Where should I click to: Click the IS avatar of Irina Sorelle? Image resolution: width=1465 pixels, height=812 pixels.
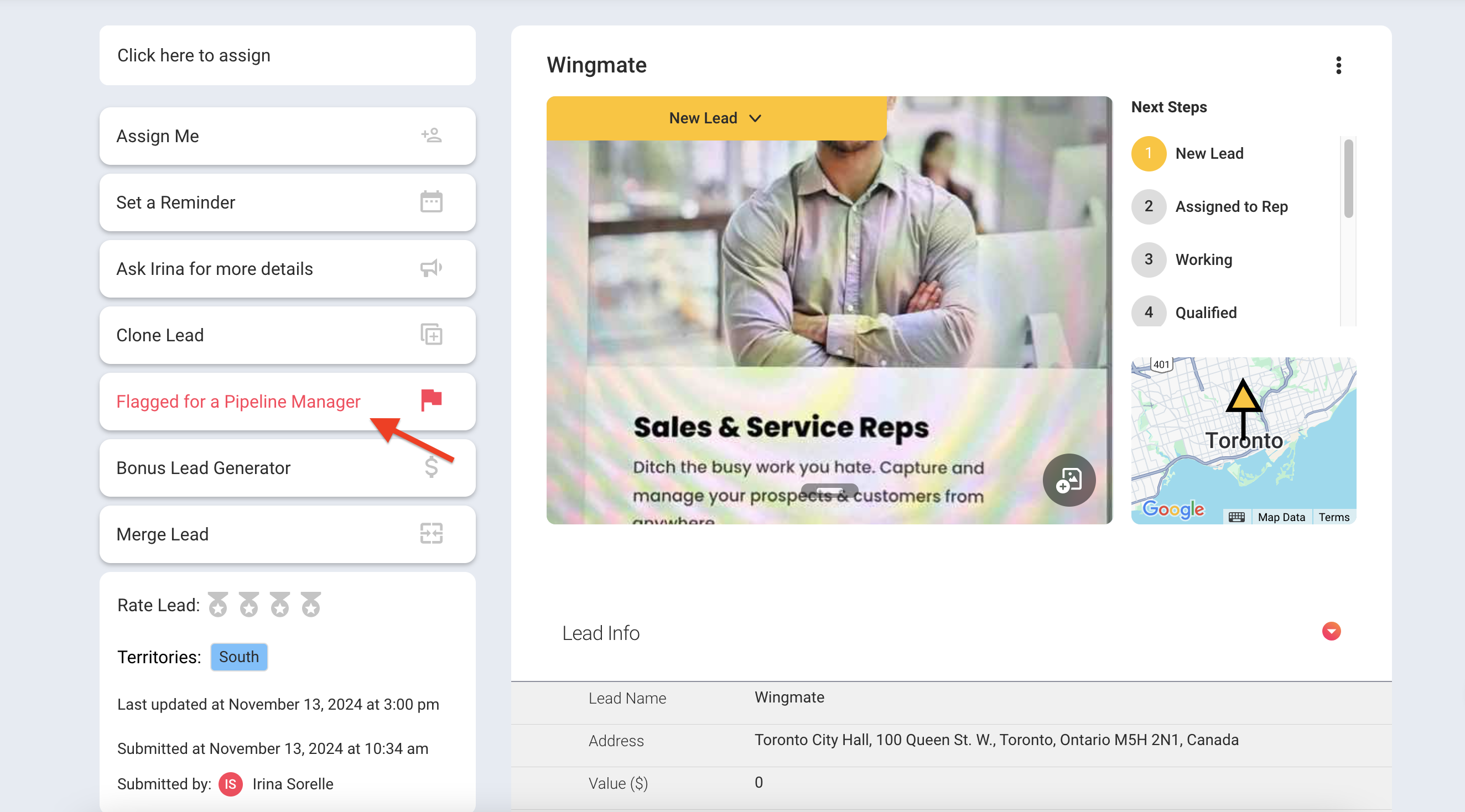point(230,784)
